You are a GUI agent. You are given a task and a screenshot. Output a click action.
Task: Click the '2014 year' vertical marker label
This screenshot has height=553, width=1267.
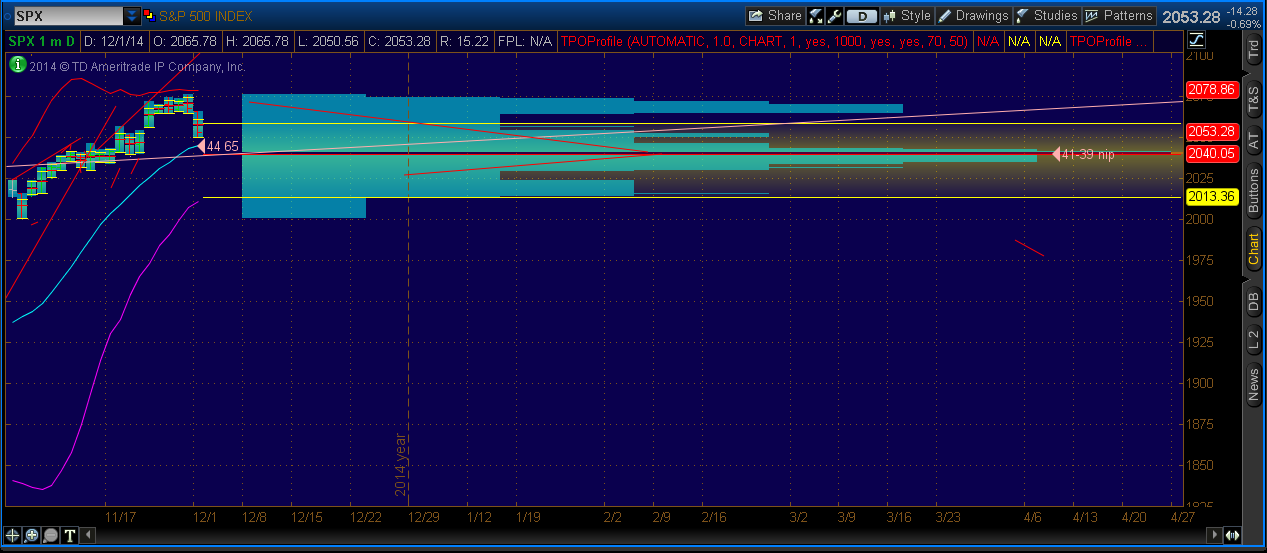400,465
